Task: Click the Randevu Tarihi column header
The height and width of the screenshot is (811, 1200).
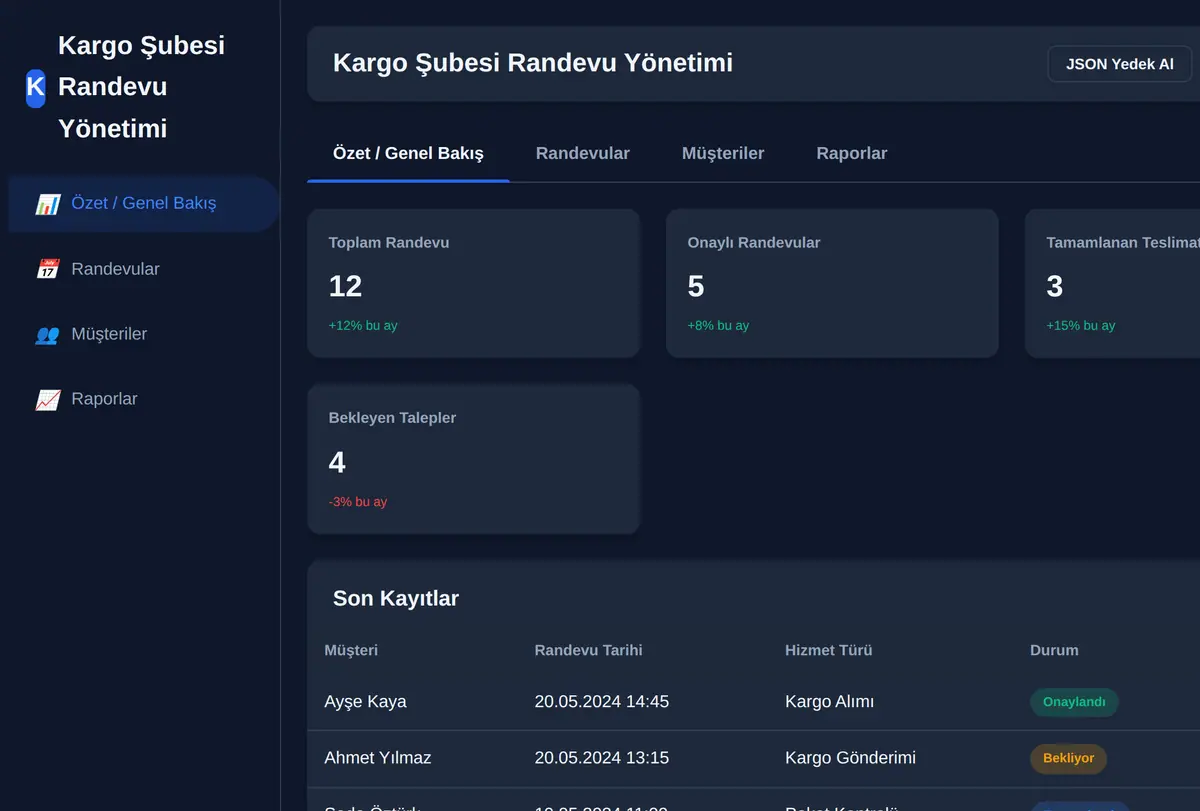Action: click(588, 650)
